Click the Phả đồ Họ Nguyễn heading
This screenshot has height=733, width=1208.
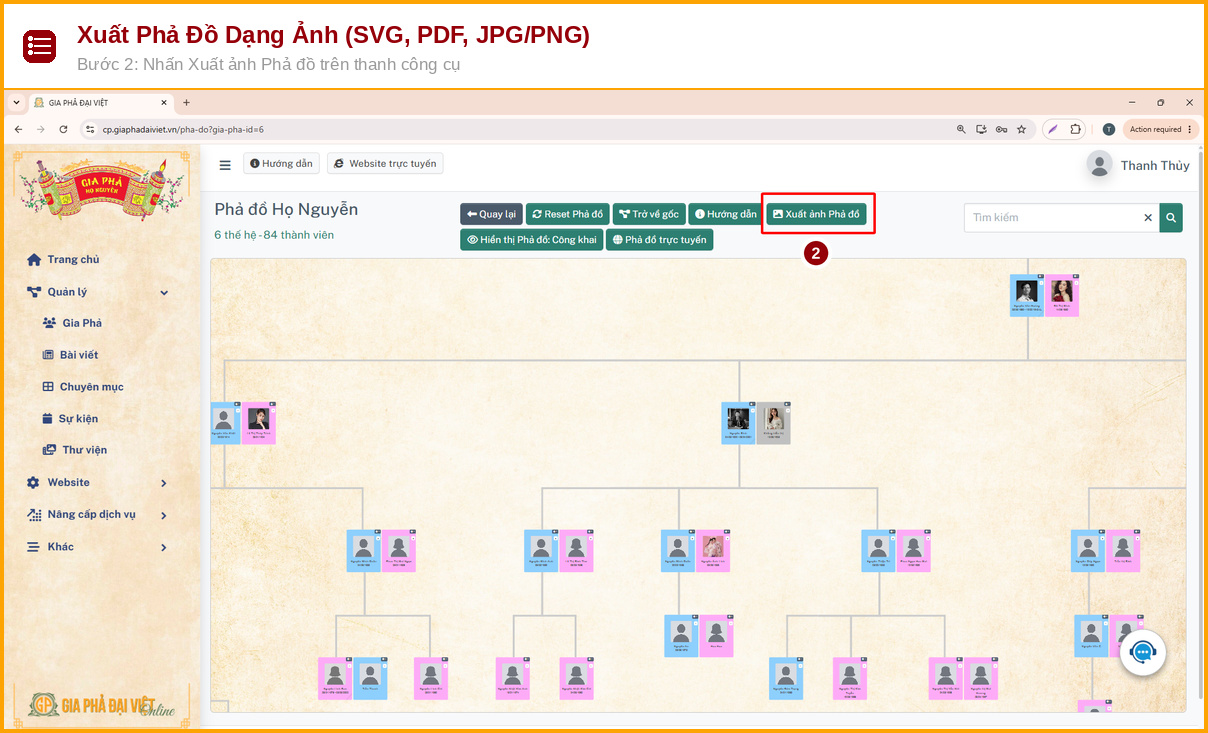(x=286, y=209)
